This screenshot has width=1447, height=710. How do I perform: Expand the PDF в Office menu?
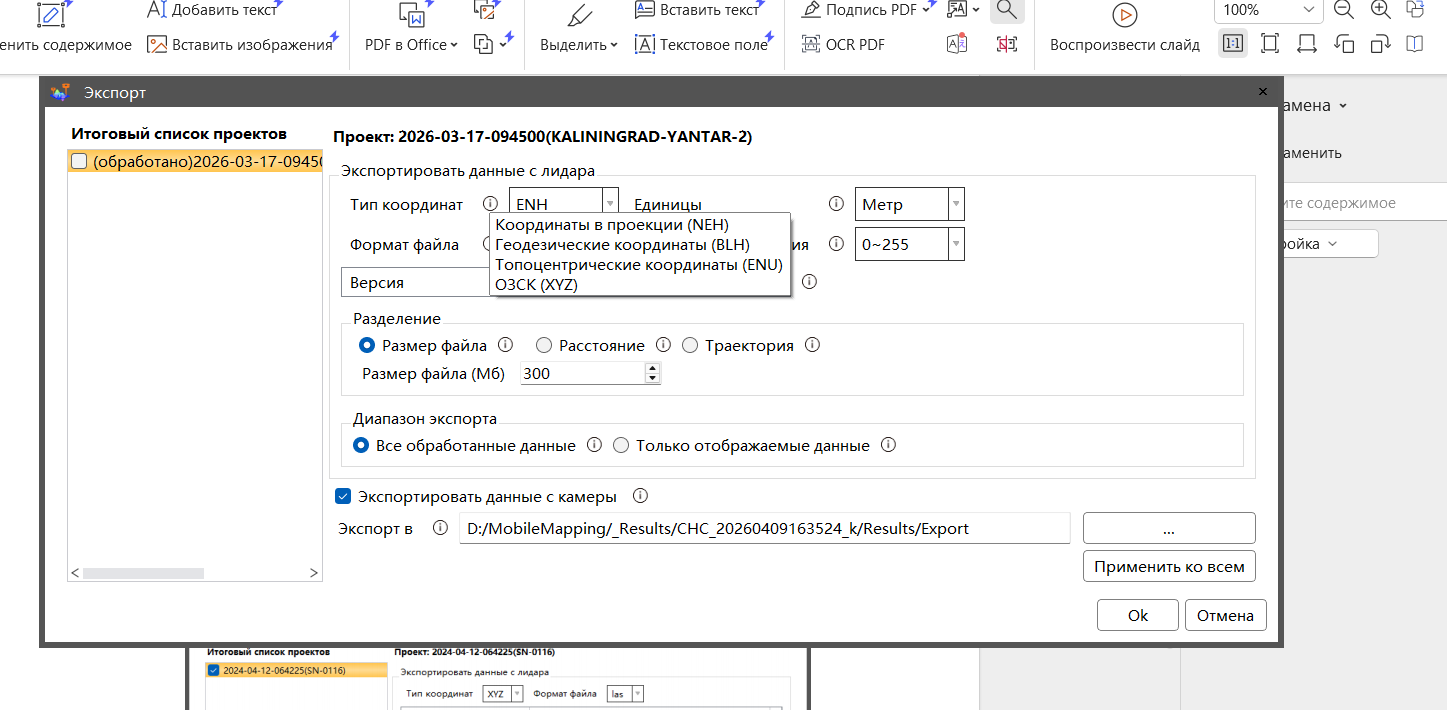tap(411, 44)
